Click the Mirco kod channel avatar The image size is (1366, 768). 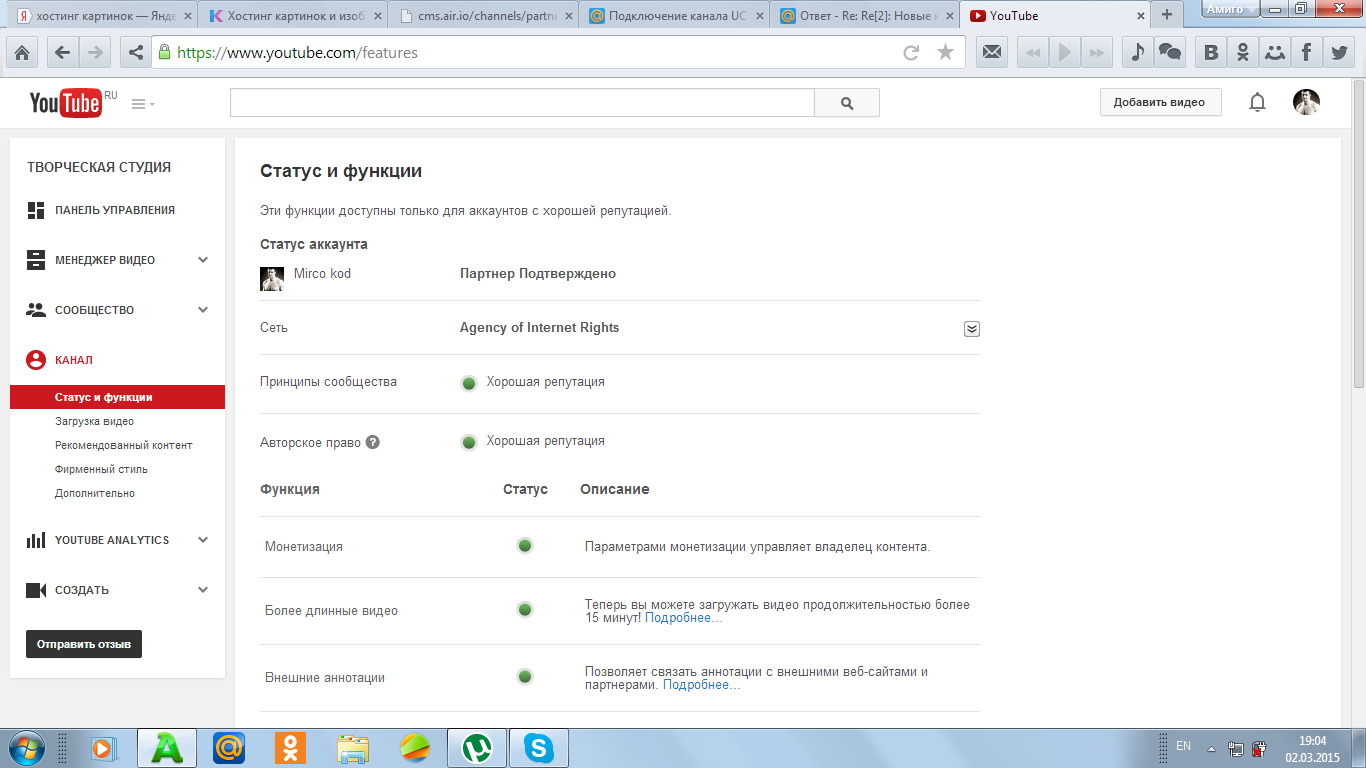[272, 279]
